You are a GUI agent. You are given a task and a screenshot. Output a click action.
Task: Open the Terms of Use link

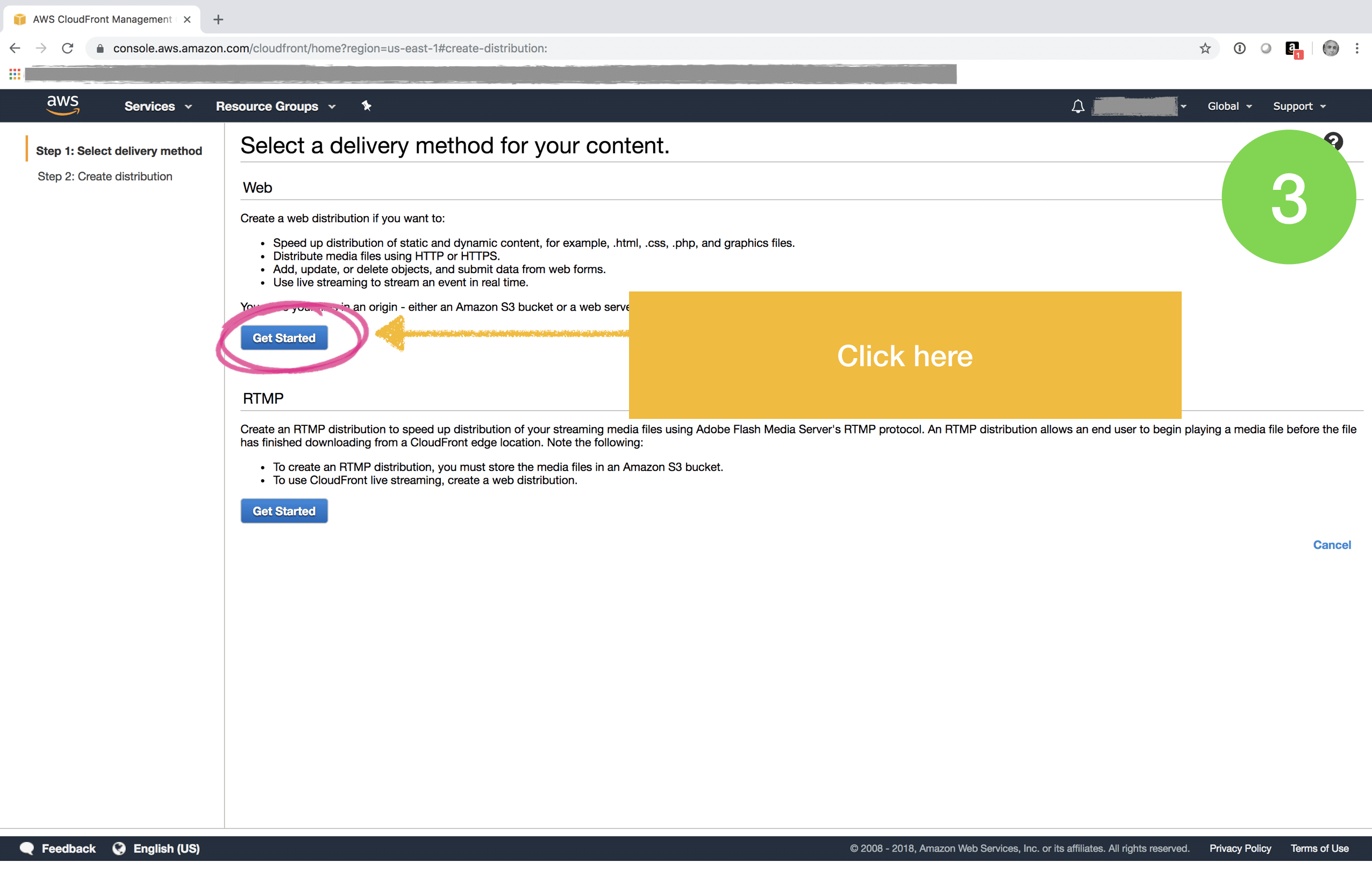[x=1319, y=849]
